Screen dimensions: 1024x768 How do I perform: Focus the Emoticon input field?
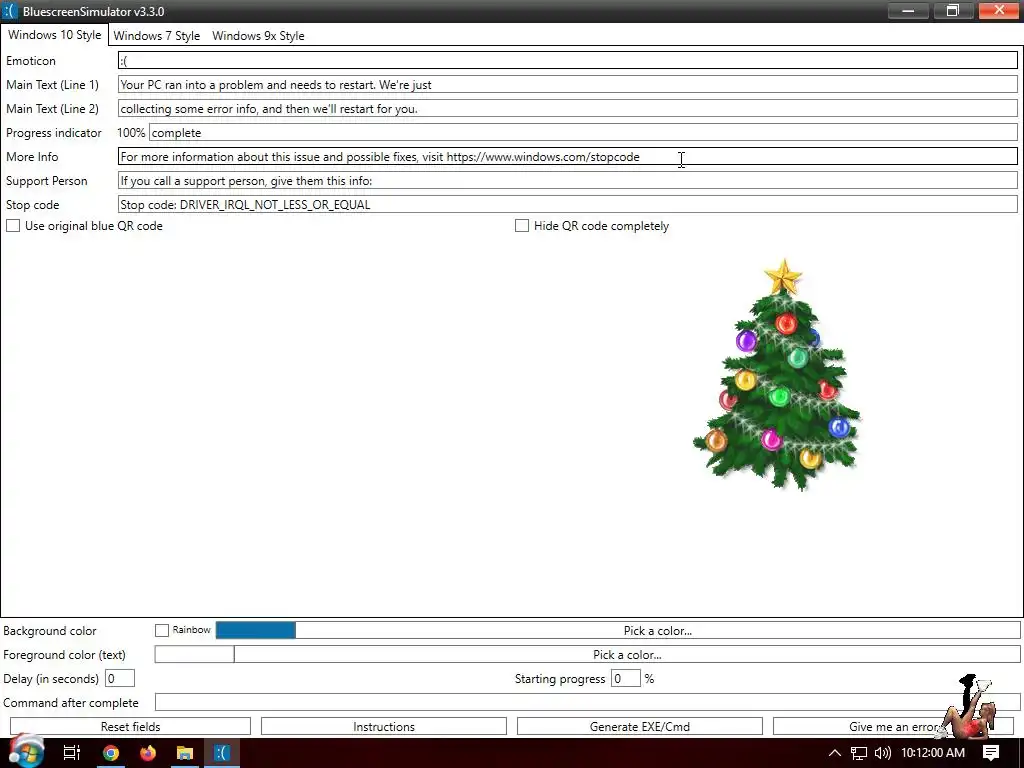point(568,61)
